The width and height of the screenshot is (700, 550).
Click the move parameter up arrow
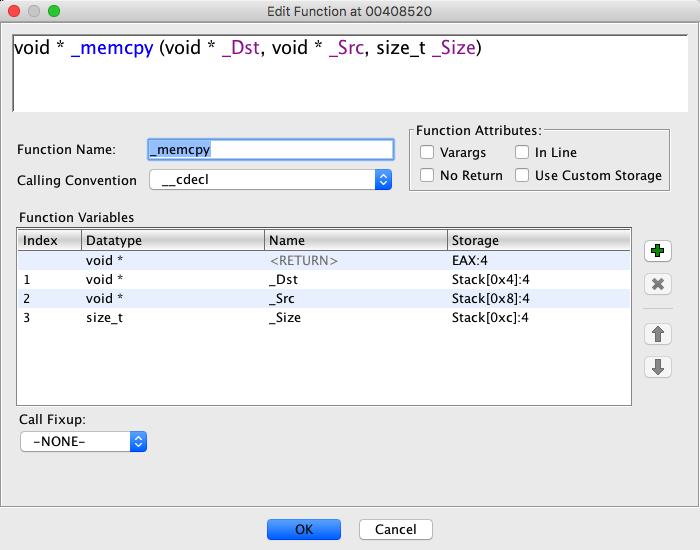click(x=657, y=333)
